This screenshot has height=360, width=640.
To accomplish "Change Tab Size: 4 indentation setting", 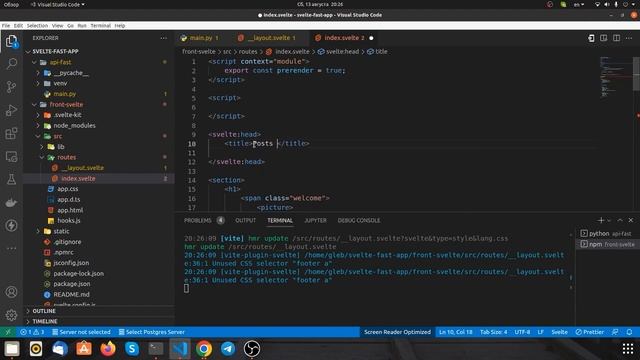I will point(493,332).
